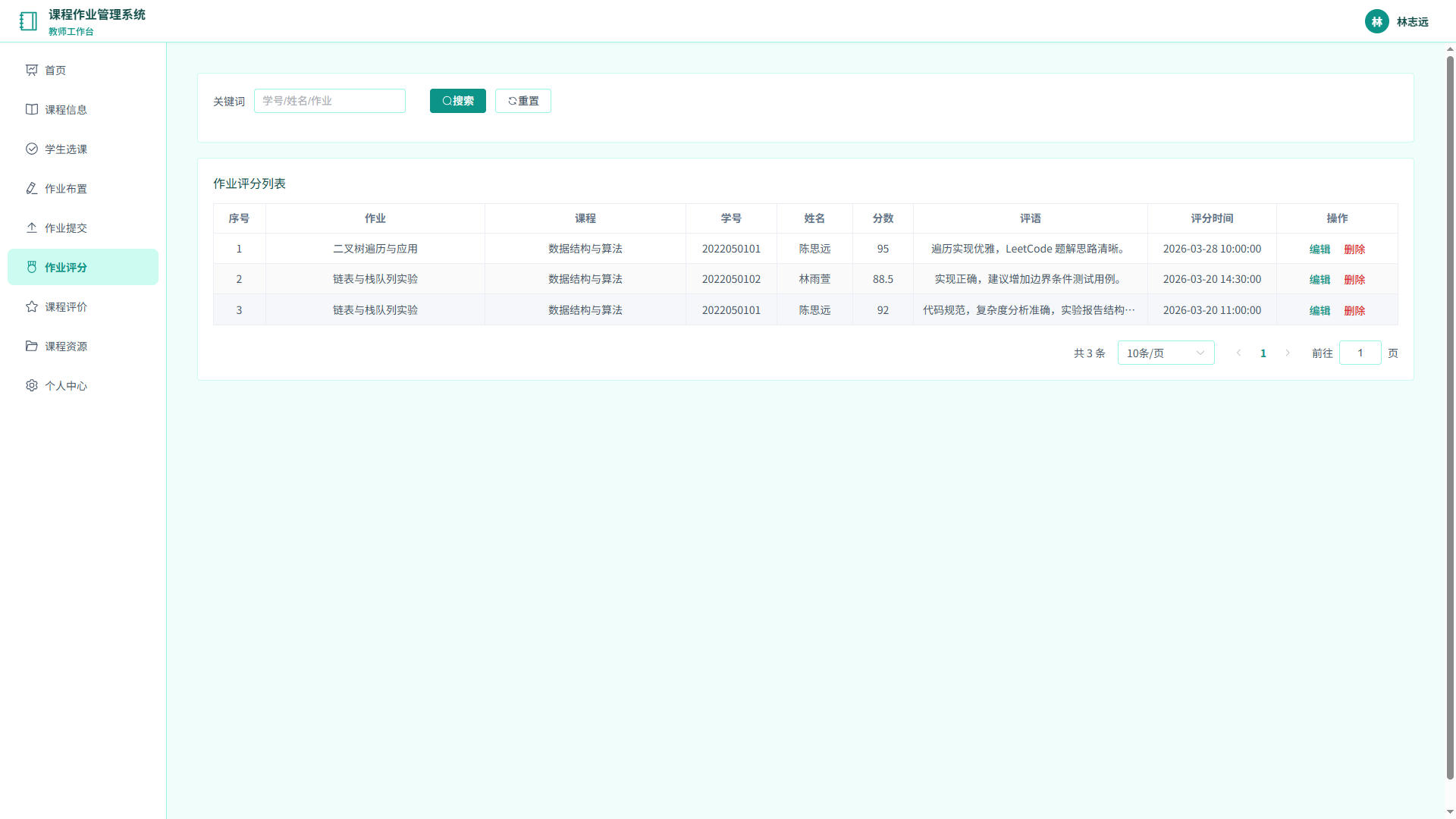Viewport: 1456px width, 819px height.
Task: Select the 课程信息 book icon
Action: (32, 109)
